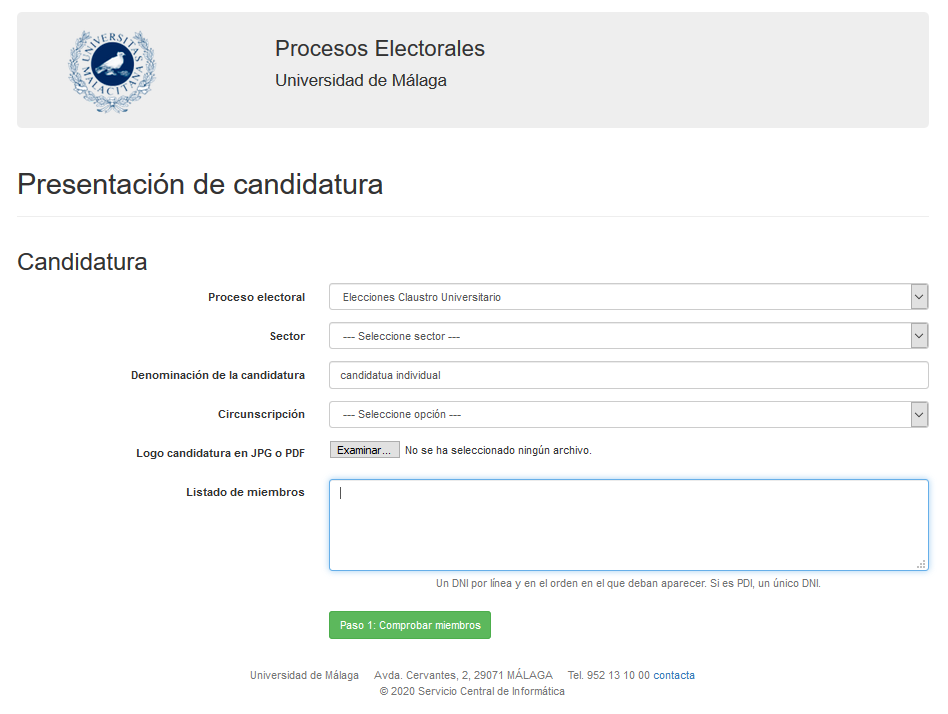The image size is (948, 714).
Task: Click the Proceso electoral label
Action: [x=256, y=297]
